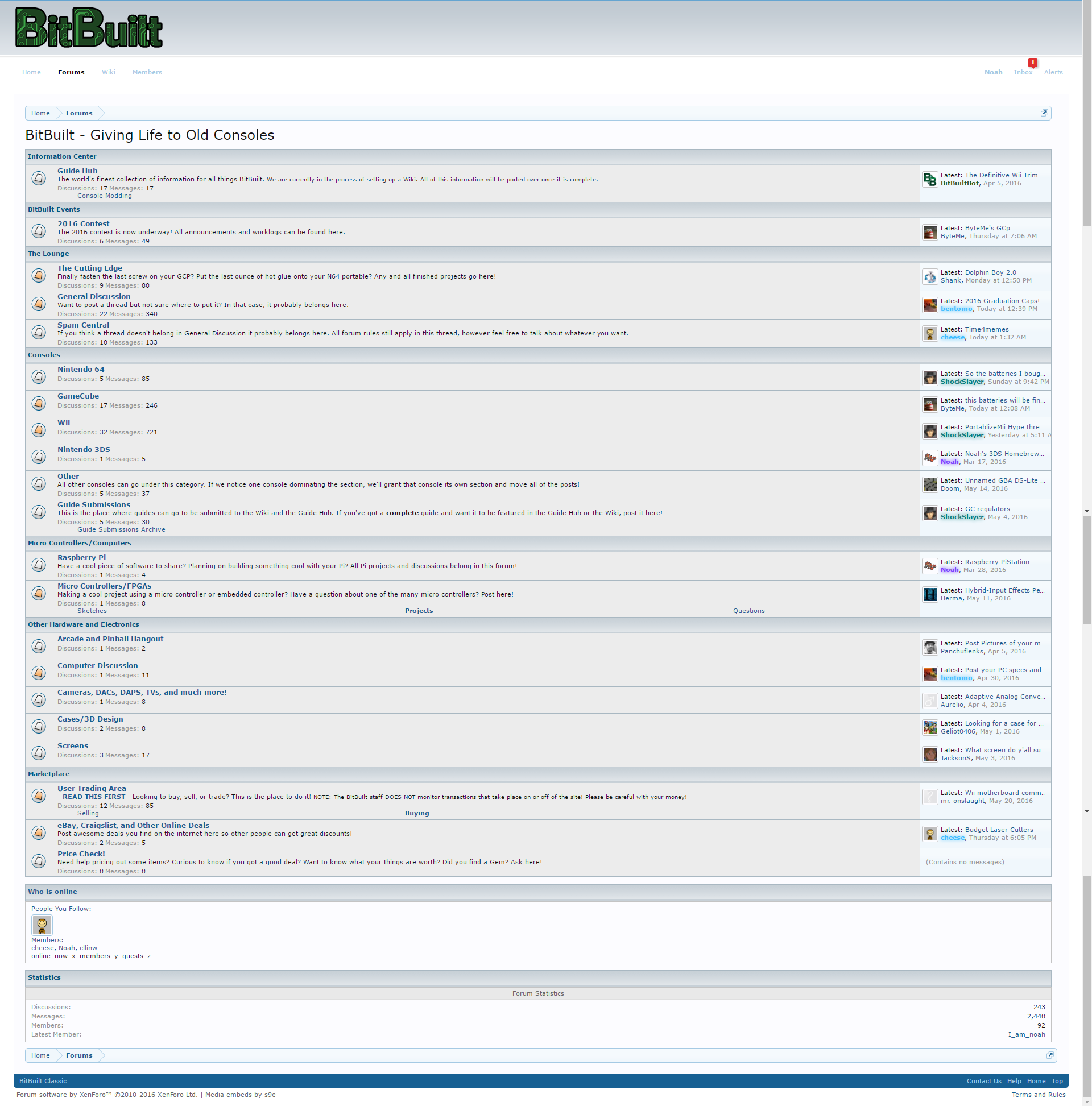Open the Buying subforum link

point(417,813)
